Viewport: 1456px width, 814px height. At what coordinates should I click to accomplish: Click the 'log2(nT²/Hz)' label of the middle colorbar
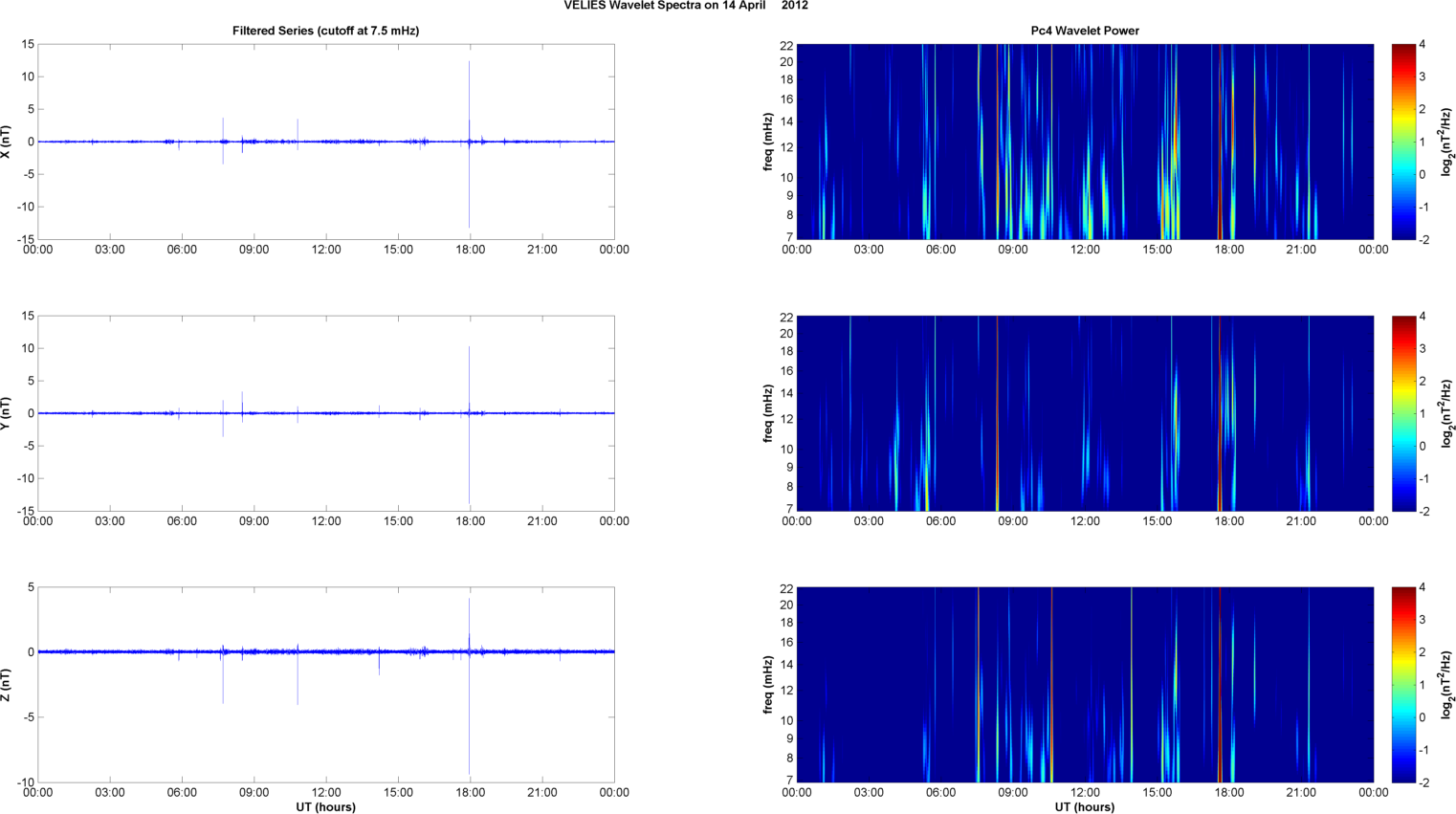[1447, 413]
